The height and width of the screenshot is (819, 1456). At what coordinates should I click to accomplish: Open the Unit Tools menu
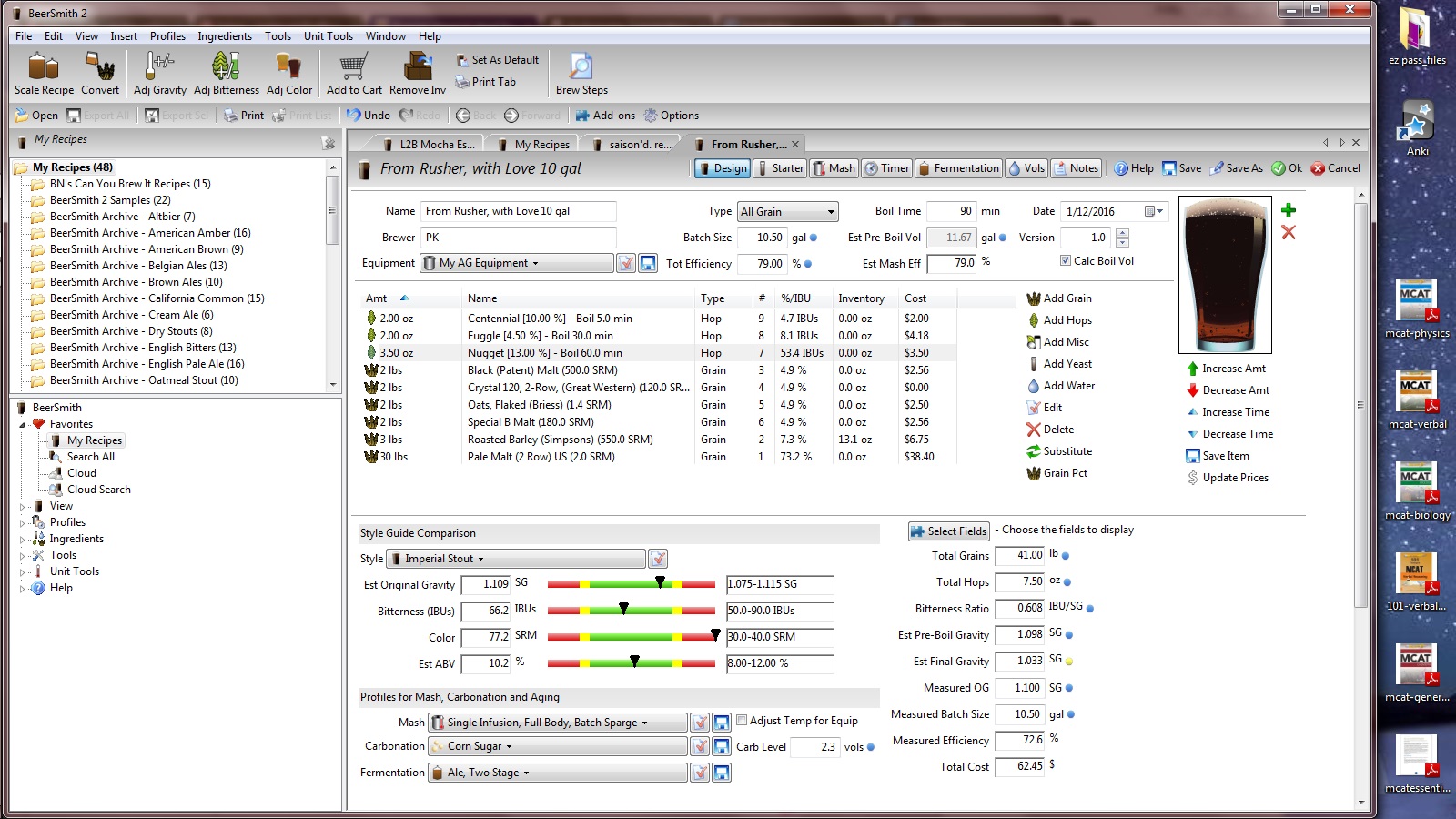click(328, 36)
